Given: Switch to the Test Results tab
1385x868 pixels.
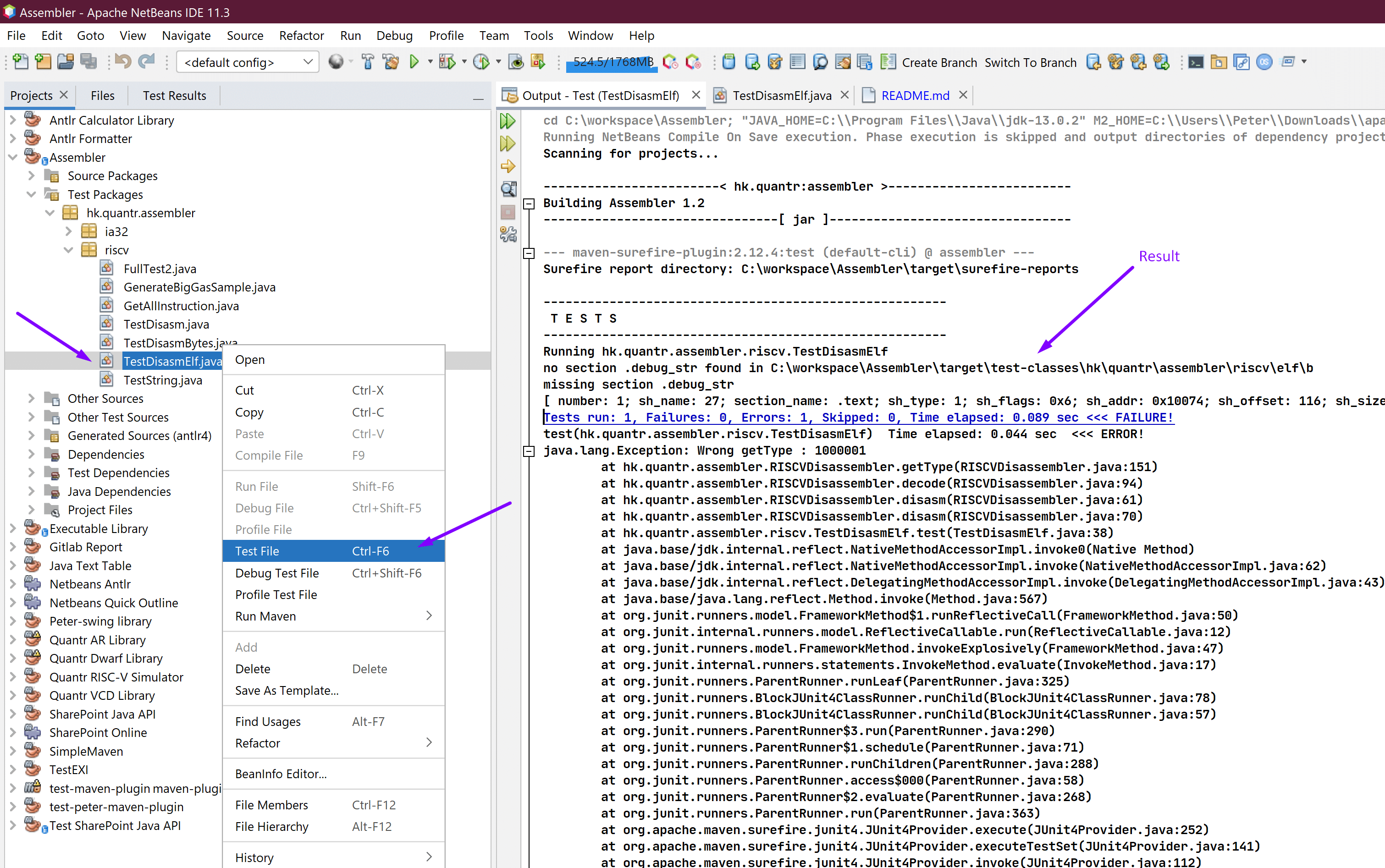Looking at the screenshot, I should coord(175,95).
